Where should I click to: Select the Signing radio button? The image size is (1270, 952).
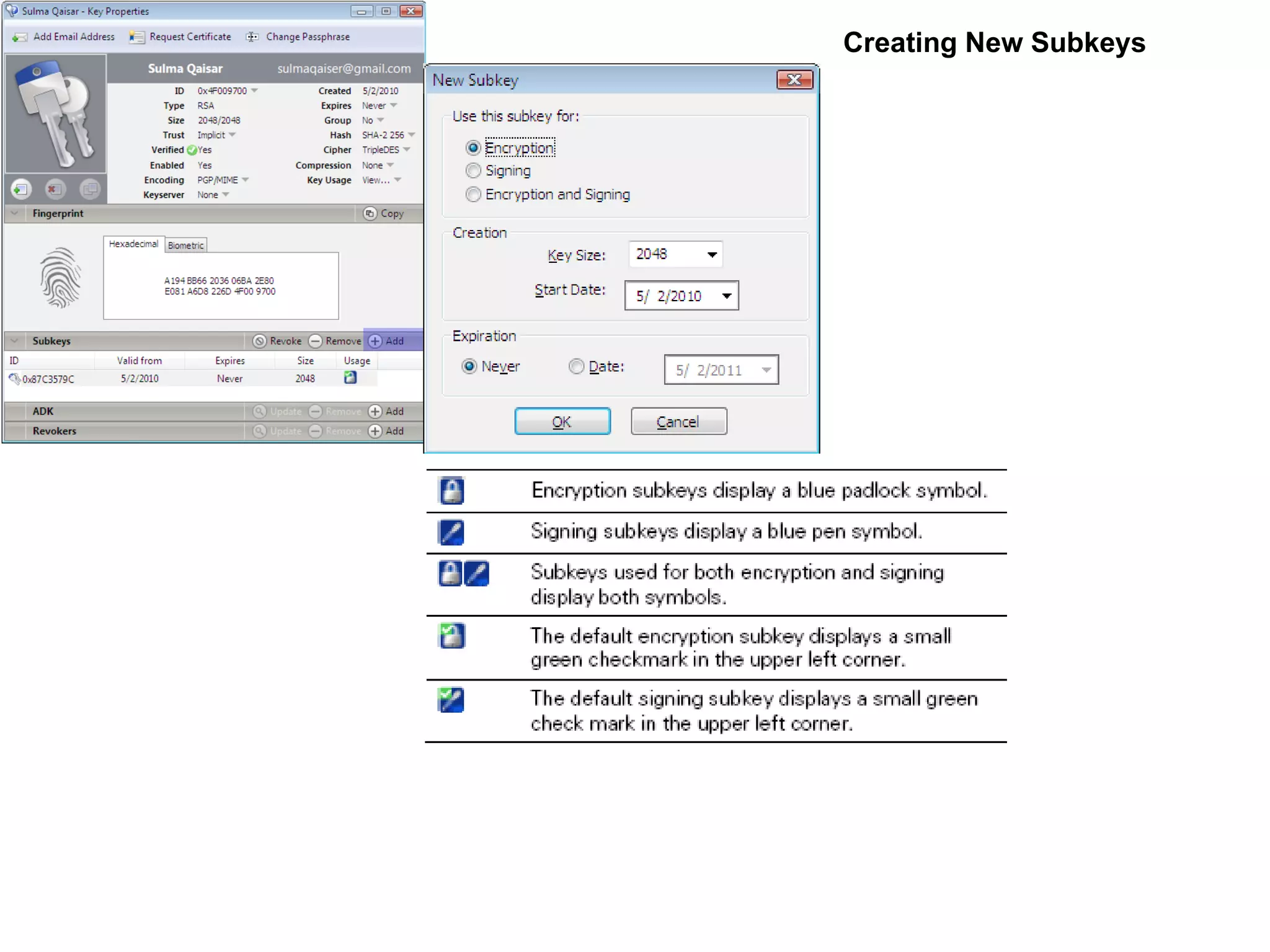pyautogui.click(x=473, y=170)
